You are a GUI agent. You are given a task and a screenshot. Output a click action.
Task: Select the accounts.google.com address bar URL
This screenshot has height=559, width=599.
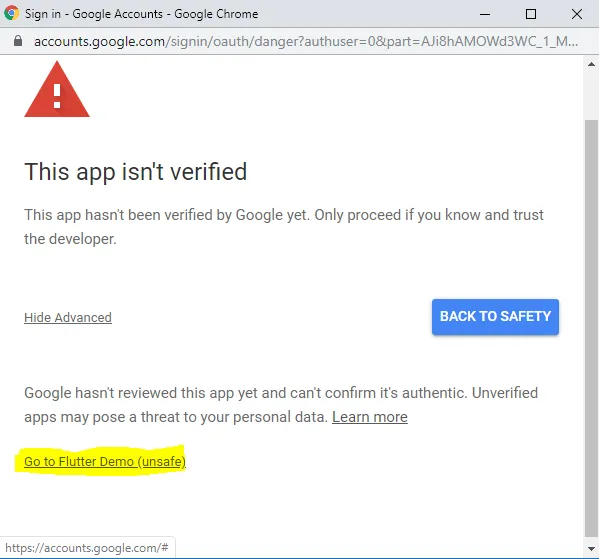coord(306,41)
